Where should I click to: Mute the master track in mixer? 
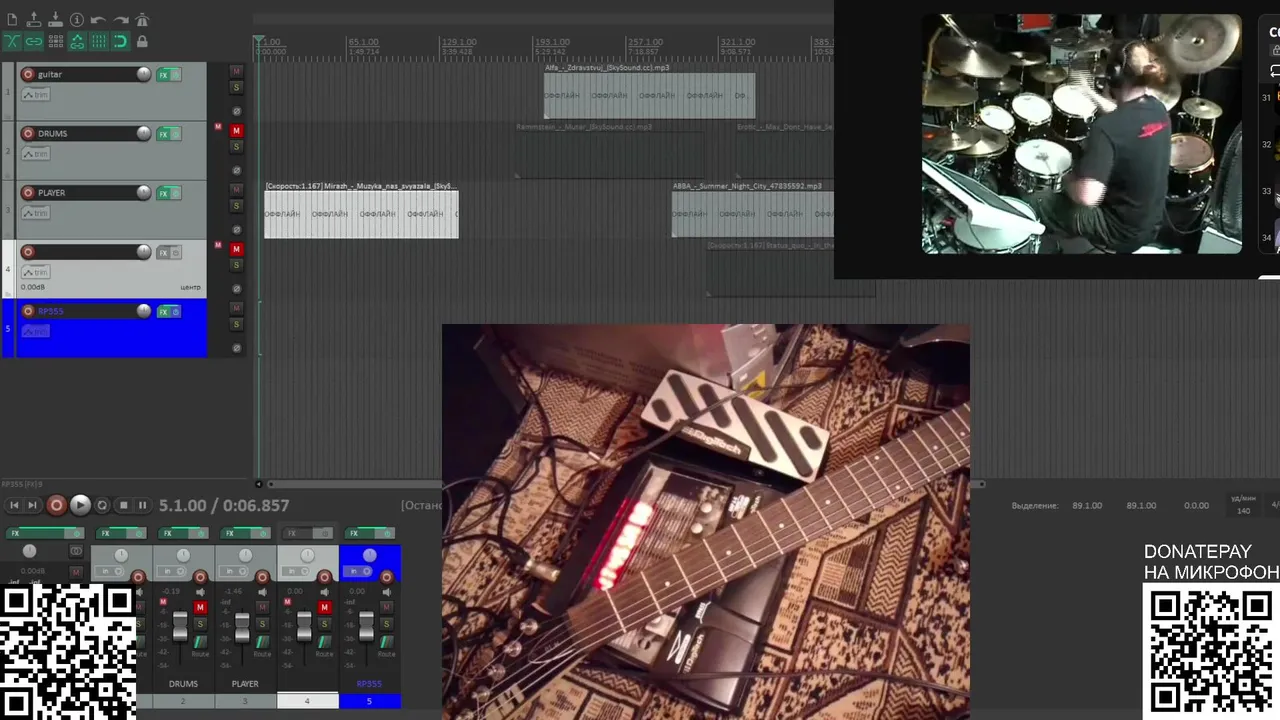76,572
